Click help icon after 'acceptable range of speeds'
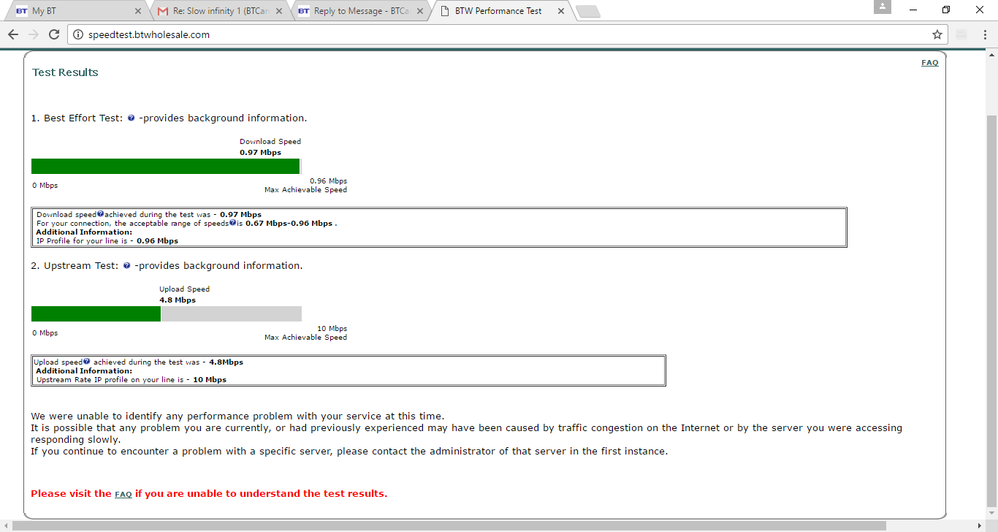 pos(232,223)
